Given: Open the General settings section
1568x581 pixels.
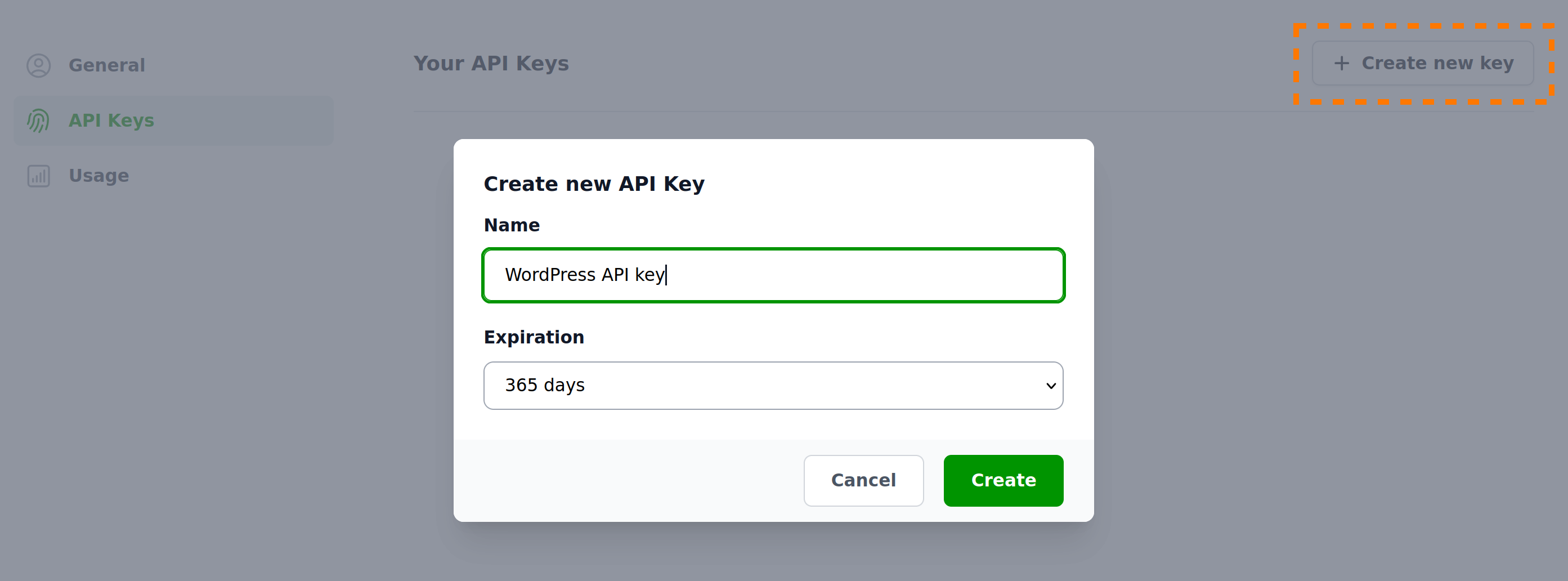Looking at the screenshot, I should (x=106, y=65).
